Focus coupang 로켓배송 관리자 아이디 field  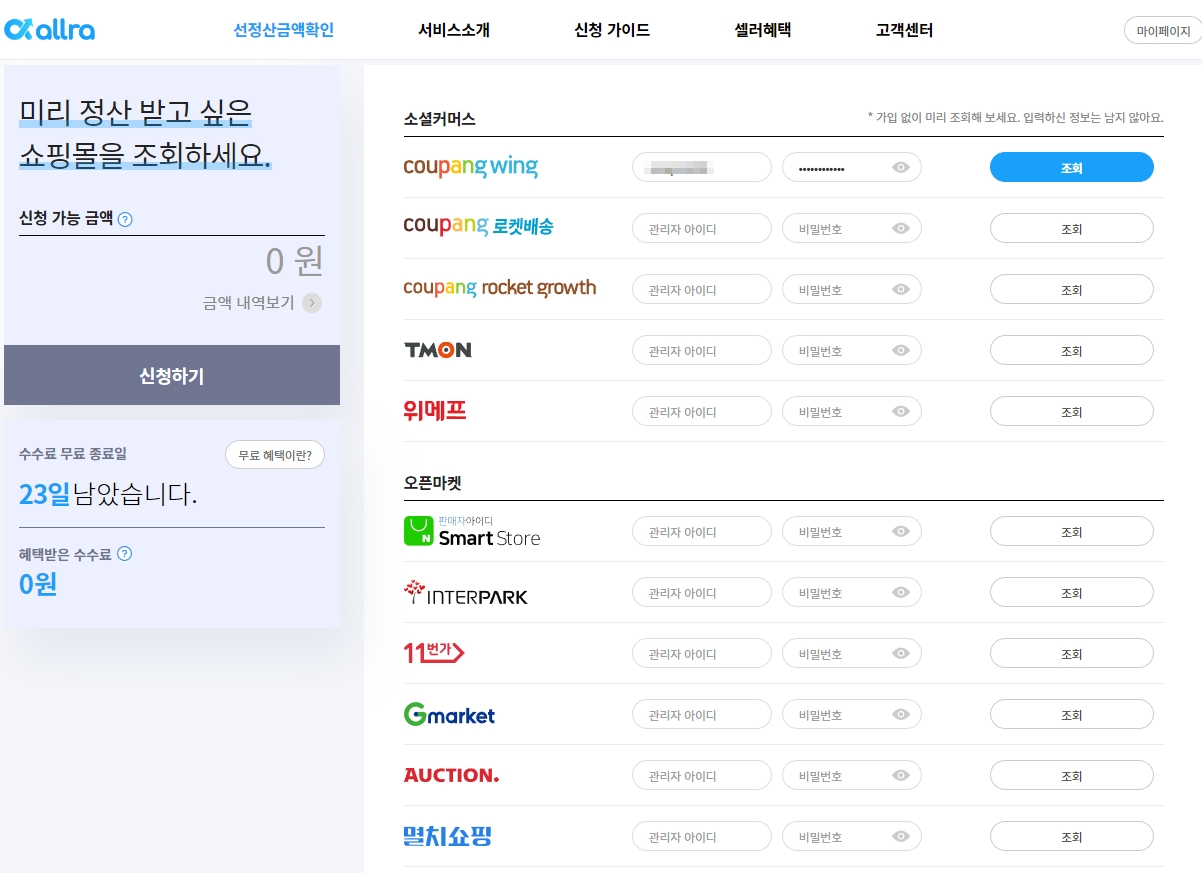pyautogui.click(x=702, y=229)
